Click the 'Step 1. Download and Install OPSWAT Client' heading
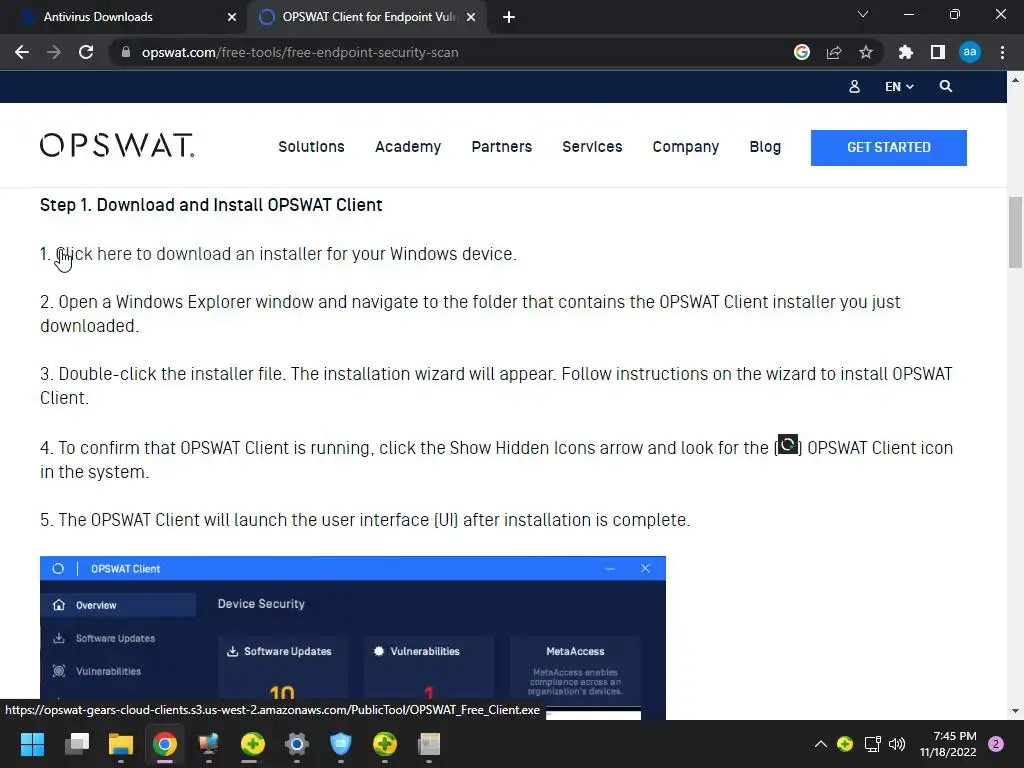1024x768 pixels. pyautogui.click(x=211, y=205)
